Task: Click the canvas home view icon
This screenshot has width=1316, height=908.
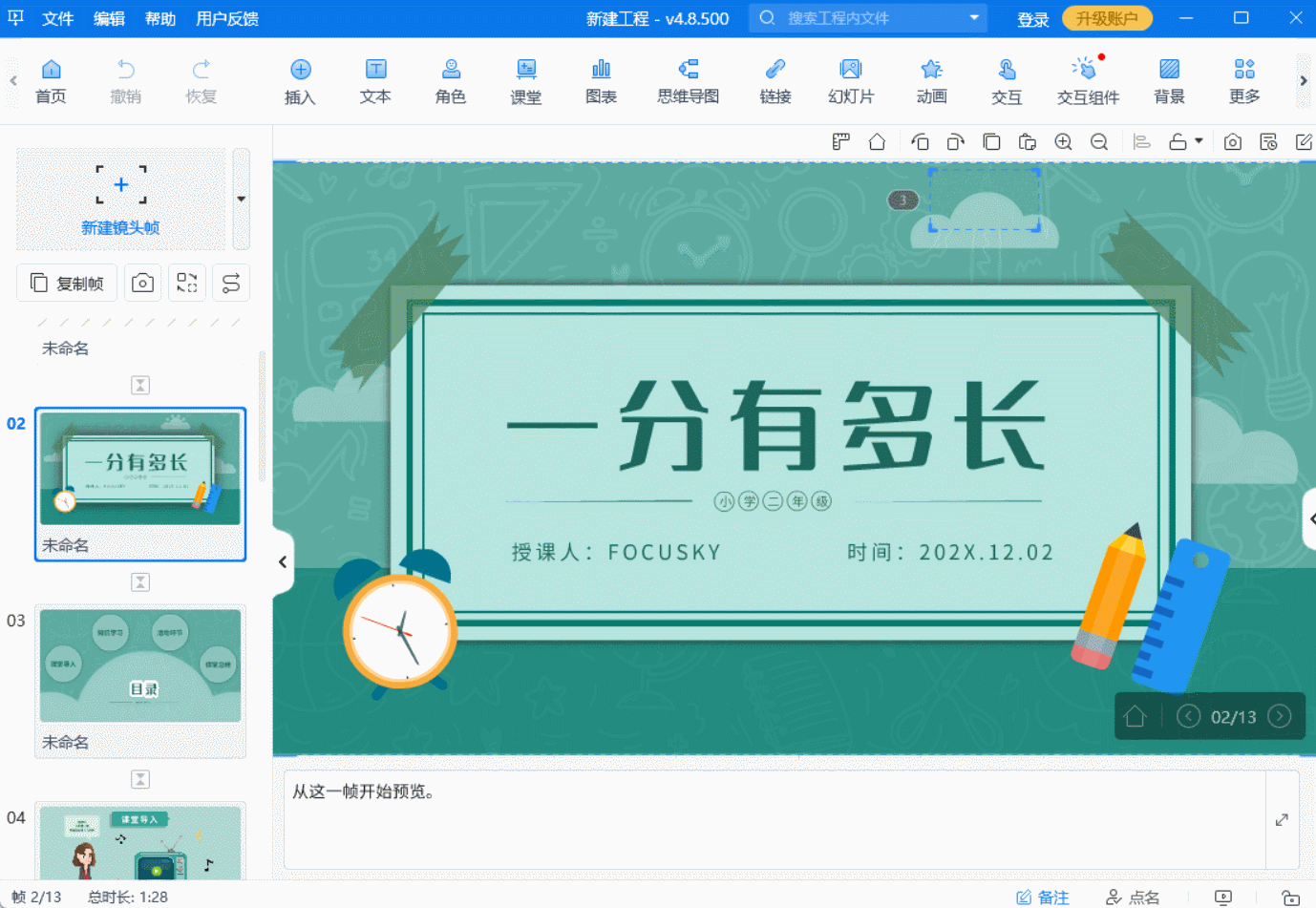Action: point(877,142)
